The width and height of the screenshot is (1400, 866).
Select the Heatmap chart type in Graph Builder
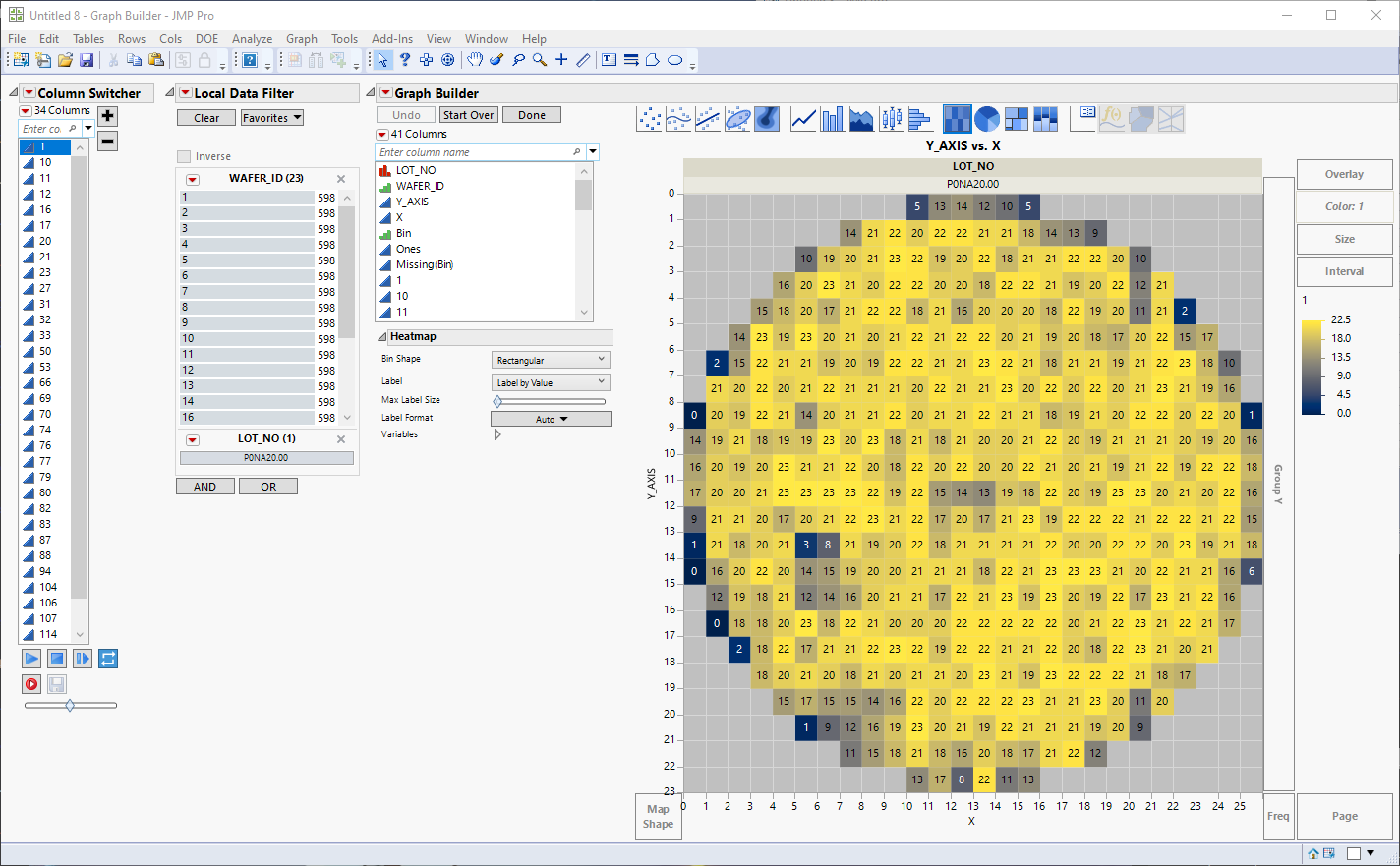958,118
